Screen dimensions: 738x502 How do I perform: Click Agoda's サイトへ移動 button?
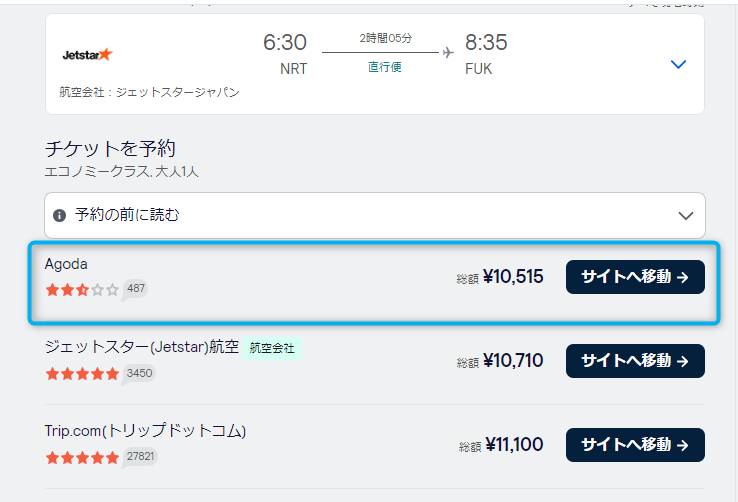click(x=635, y=277)
